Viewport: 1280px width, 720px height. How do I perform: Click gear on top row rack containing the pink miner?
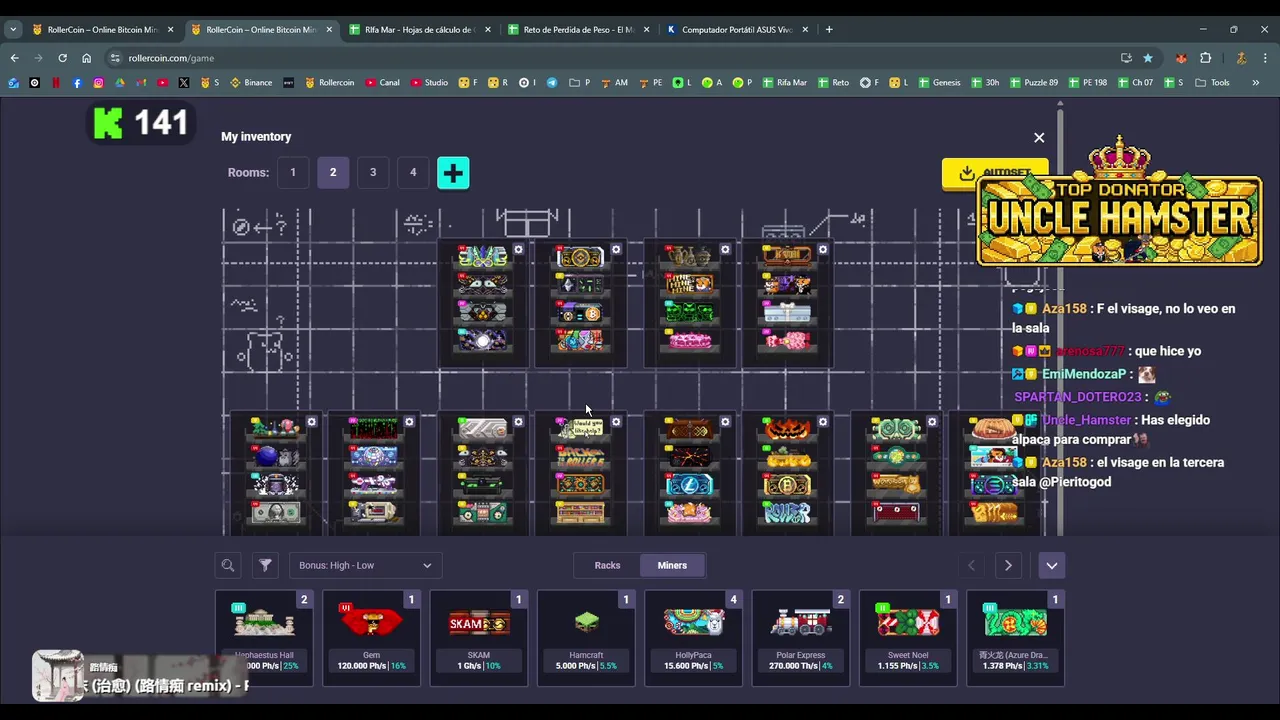click(725, 249)
